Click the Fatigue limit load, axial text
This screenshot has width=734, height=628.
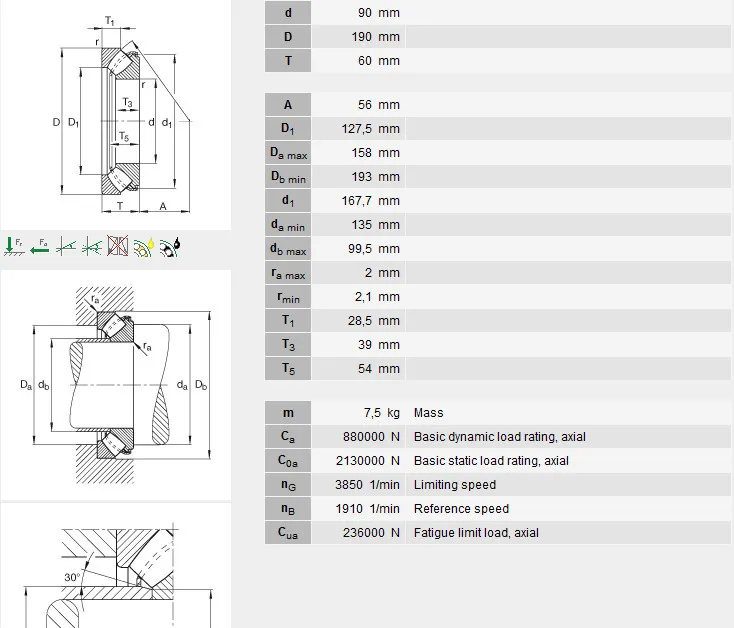(476, 533)
